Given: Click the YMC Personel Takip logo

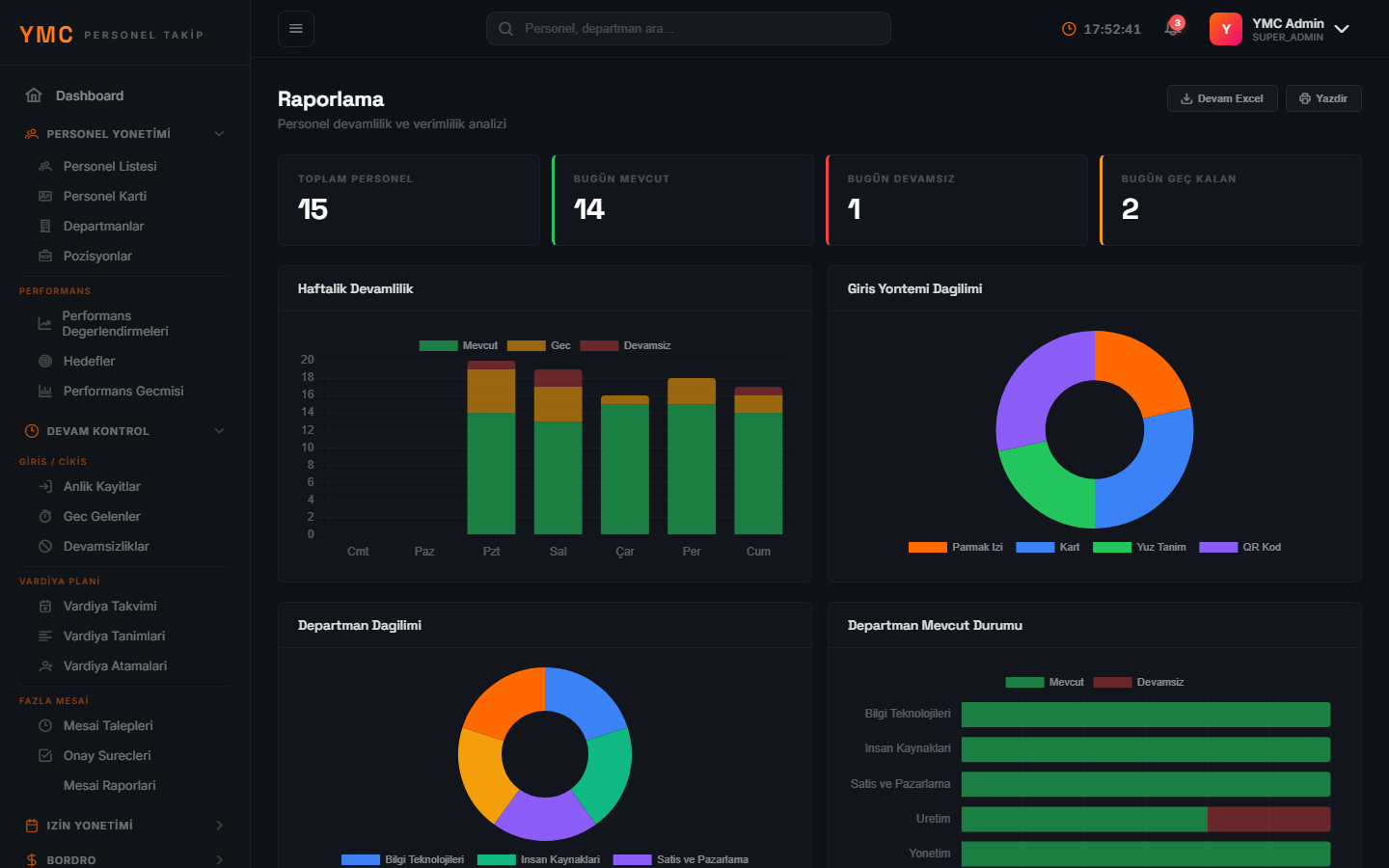Looking at the screenshot, I should tap(112, 34).
